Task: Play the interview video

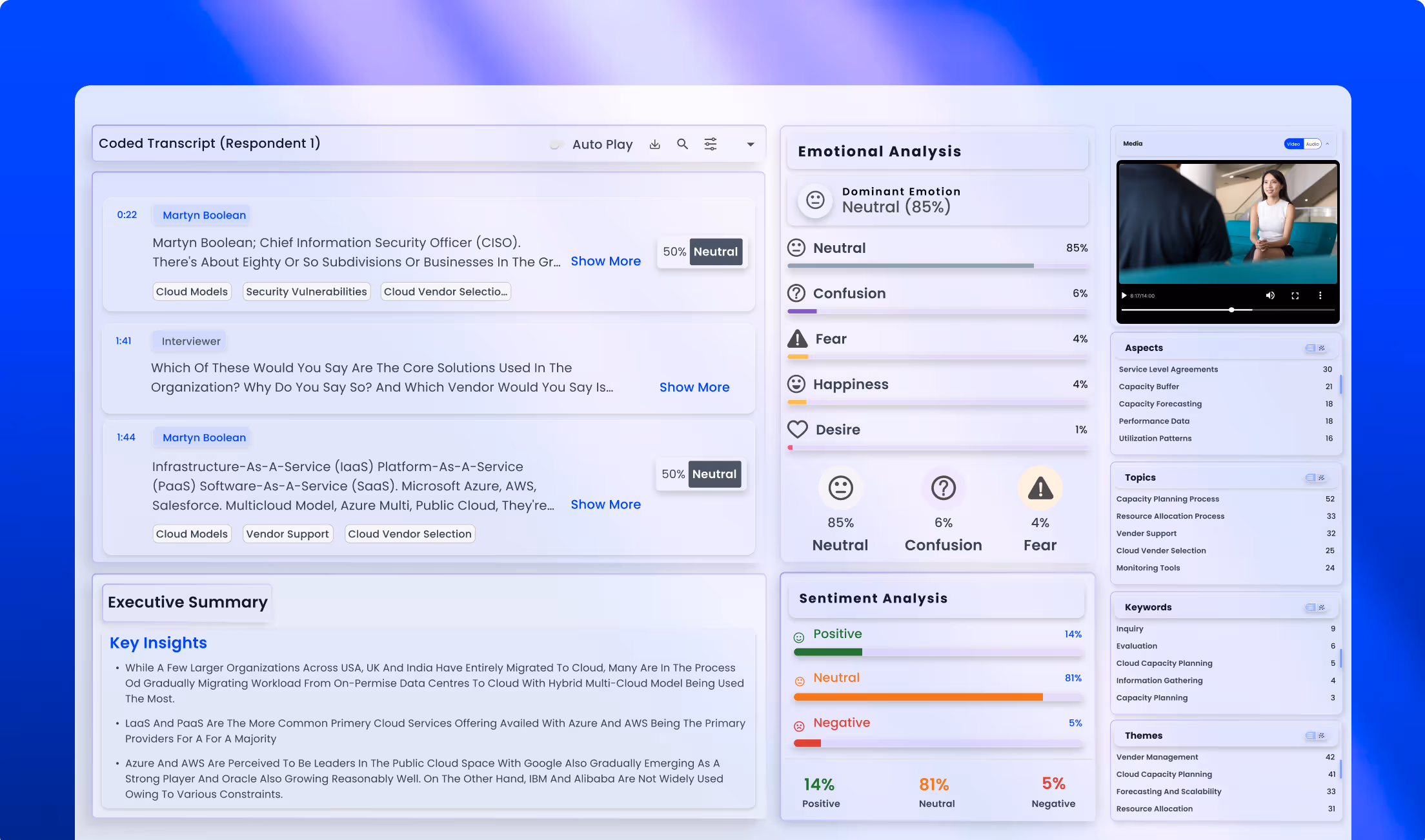Action: (x=1124, y=295)
